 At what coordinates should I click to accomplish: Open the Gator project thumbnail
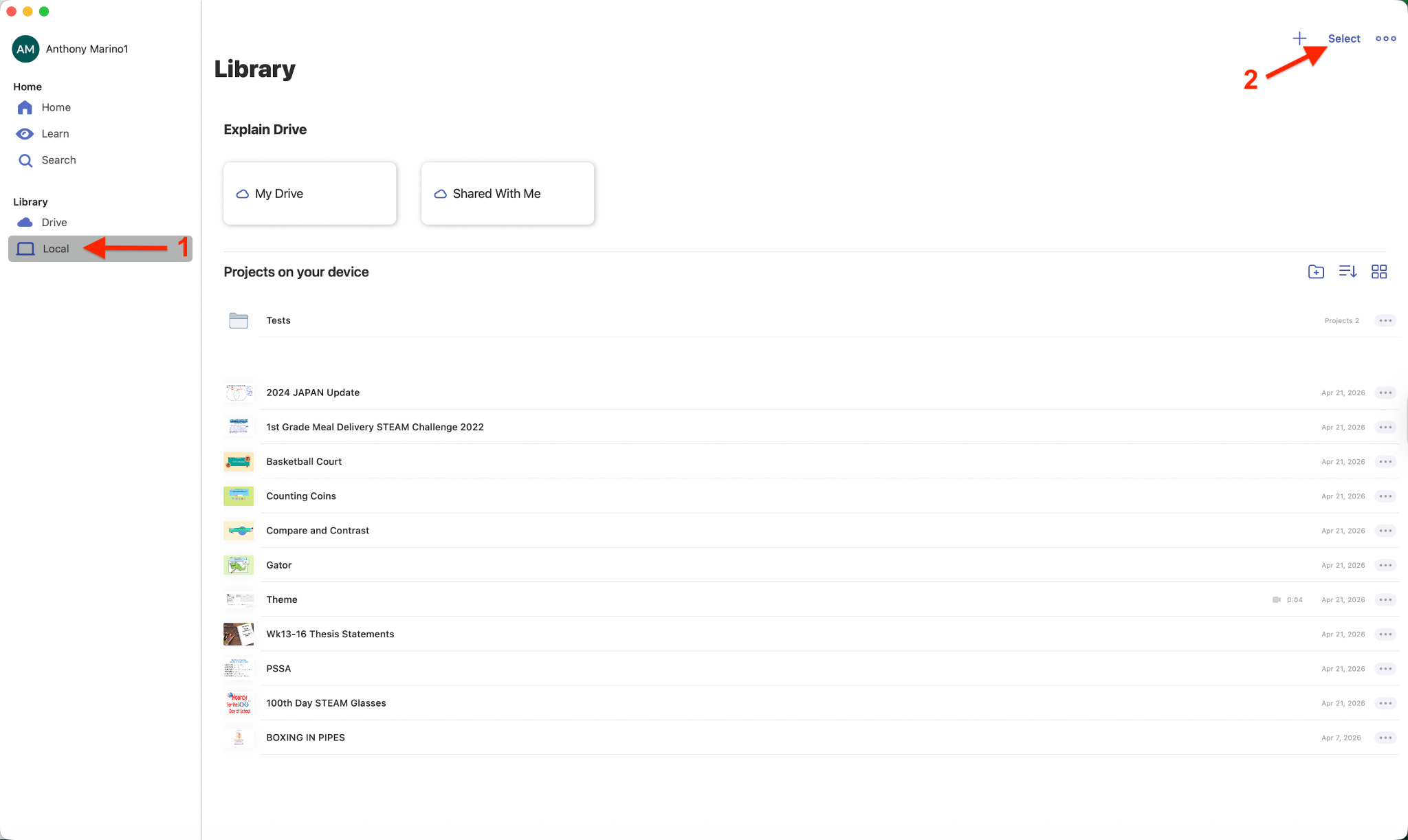(239, 565)
